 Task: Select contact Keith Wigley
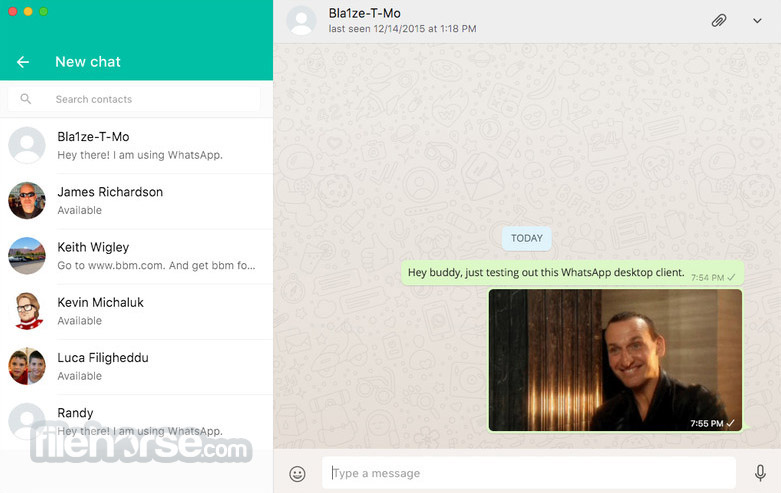point(136,256)
